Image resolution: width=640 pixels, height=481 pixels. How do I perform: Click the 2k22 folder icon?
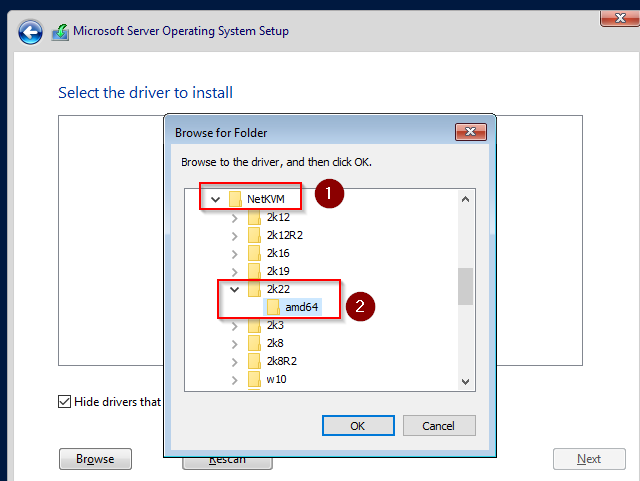[254, 289]
